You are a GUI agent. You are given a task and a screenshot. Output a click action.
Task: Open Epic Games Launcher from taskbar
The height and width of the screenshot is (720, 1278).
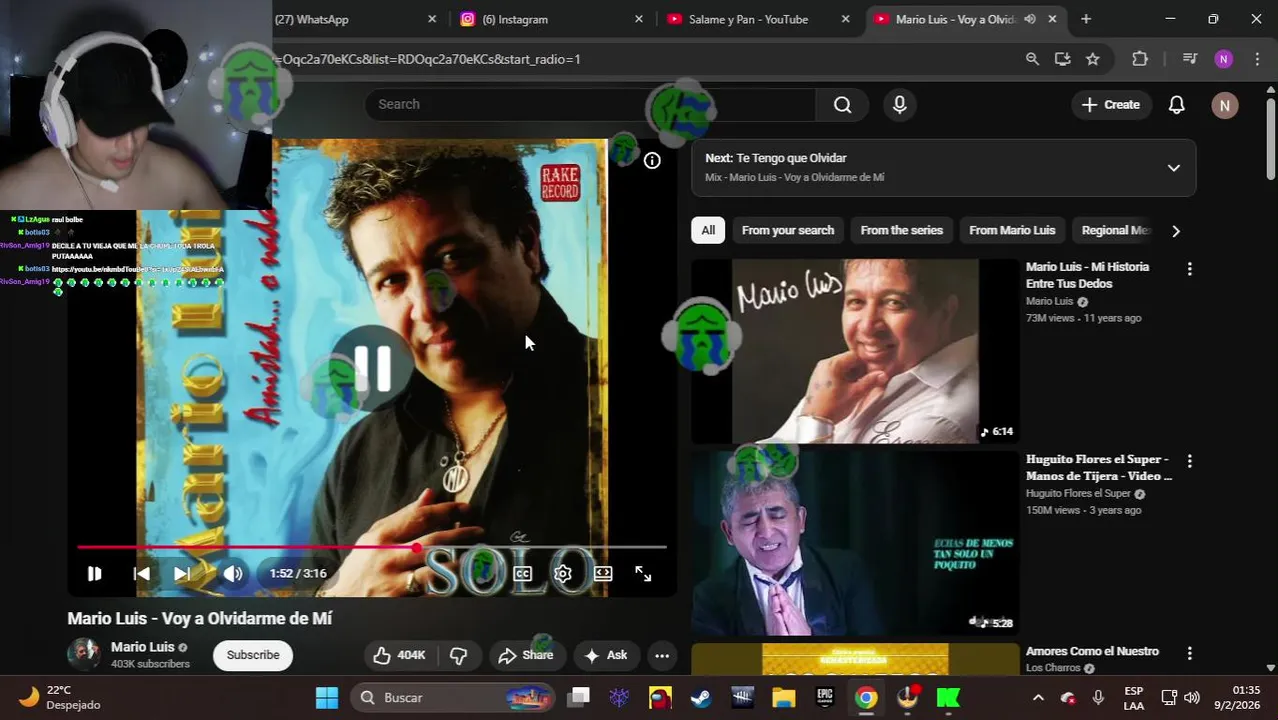825,697
